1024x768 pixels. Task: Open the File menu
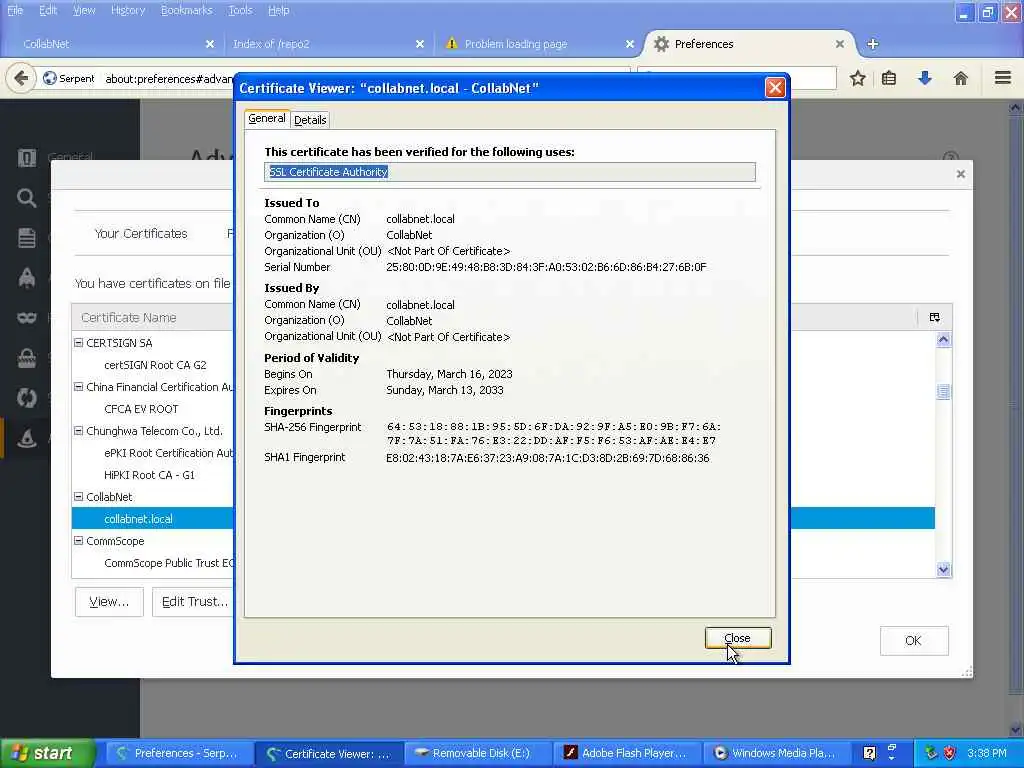[x=14, y=10]
